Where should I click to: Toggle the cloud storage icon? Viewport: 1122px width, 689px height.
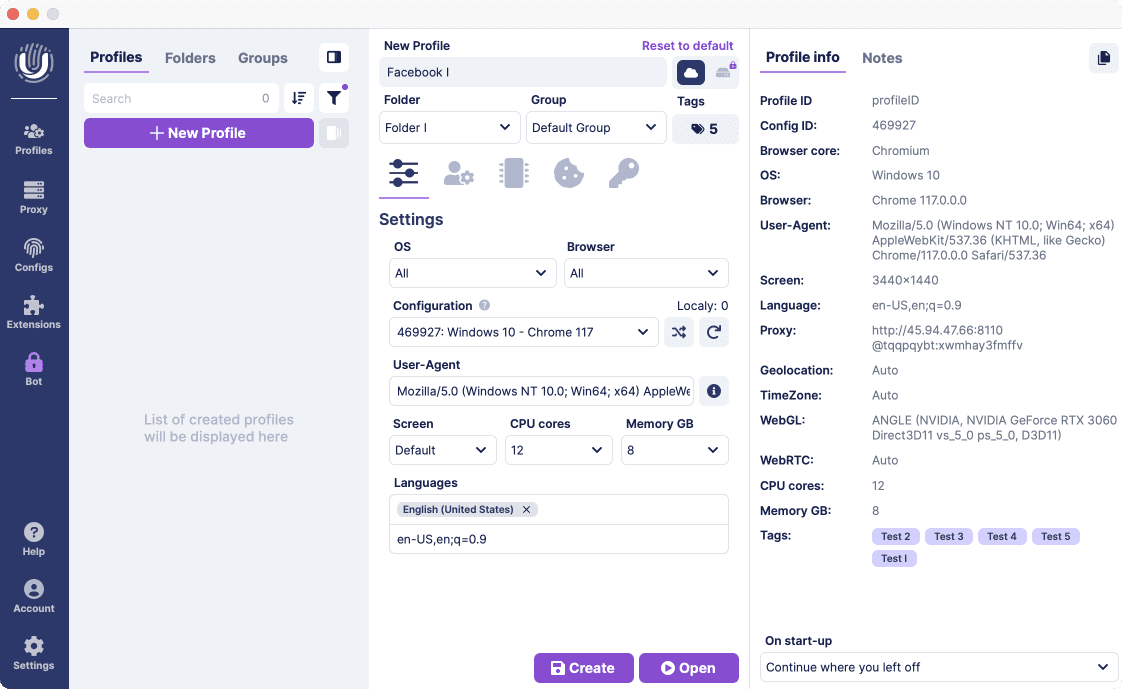(x=691, y=72)
